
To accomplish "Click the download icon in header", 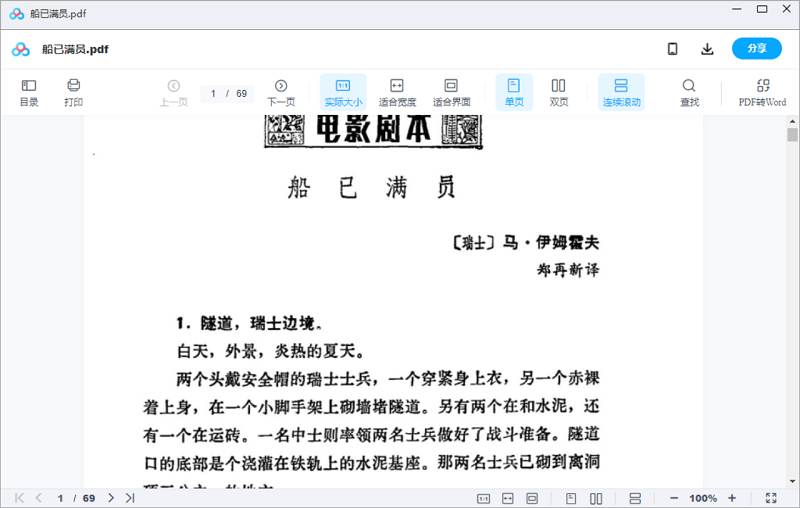I will (x=707, y=49).
